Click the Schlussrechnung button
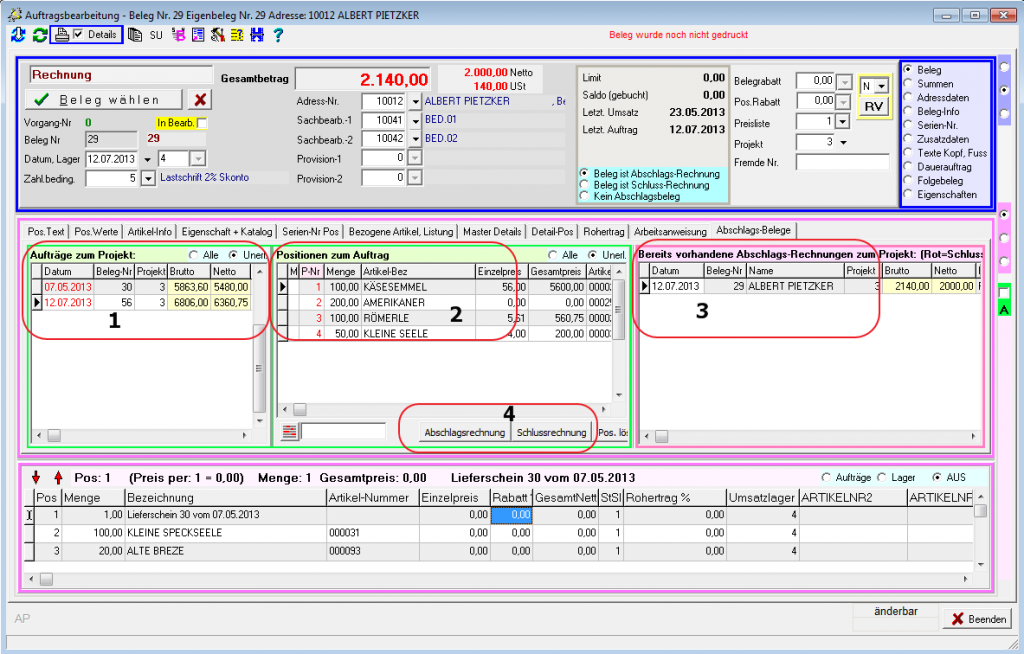 coord(551,432)
